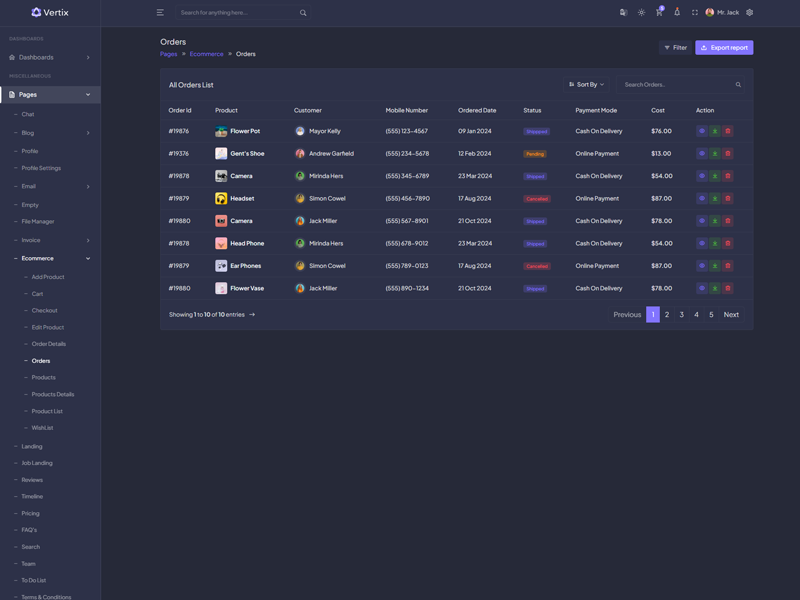Download the Gent's Shoe order
The width and height of the screenshot is (800, 600).
[x=715, y=154]
